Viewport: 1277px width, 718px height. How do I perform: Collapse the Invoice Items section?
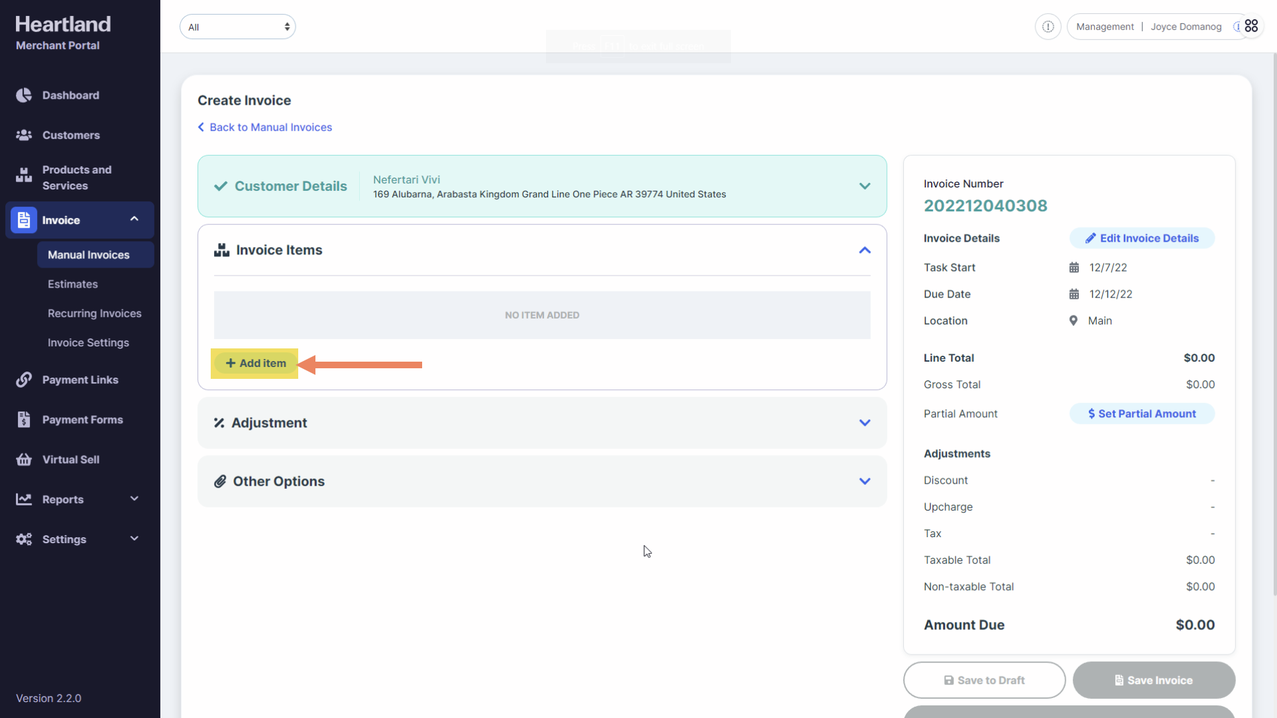pyautogui.click(x=864, y=250)
